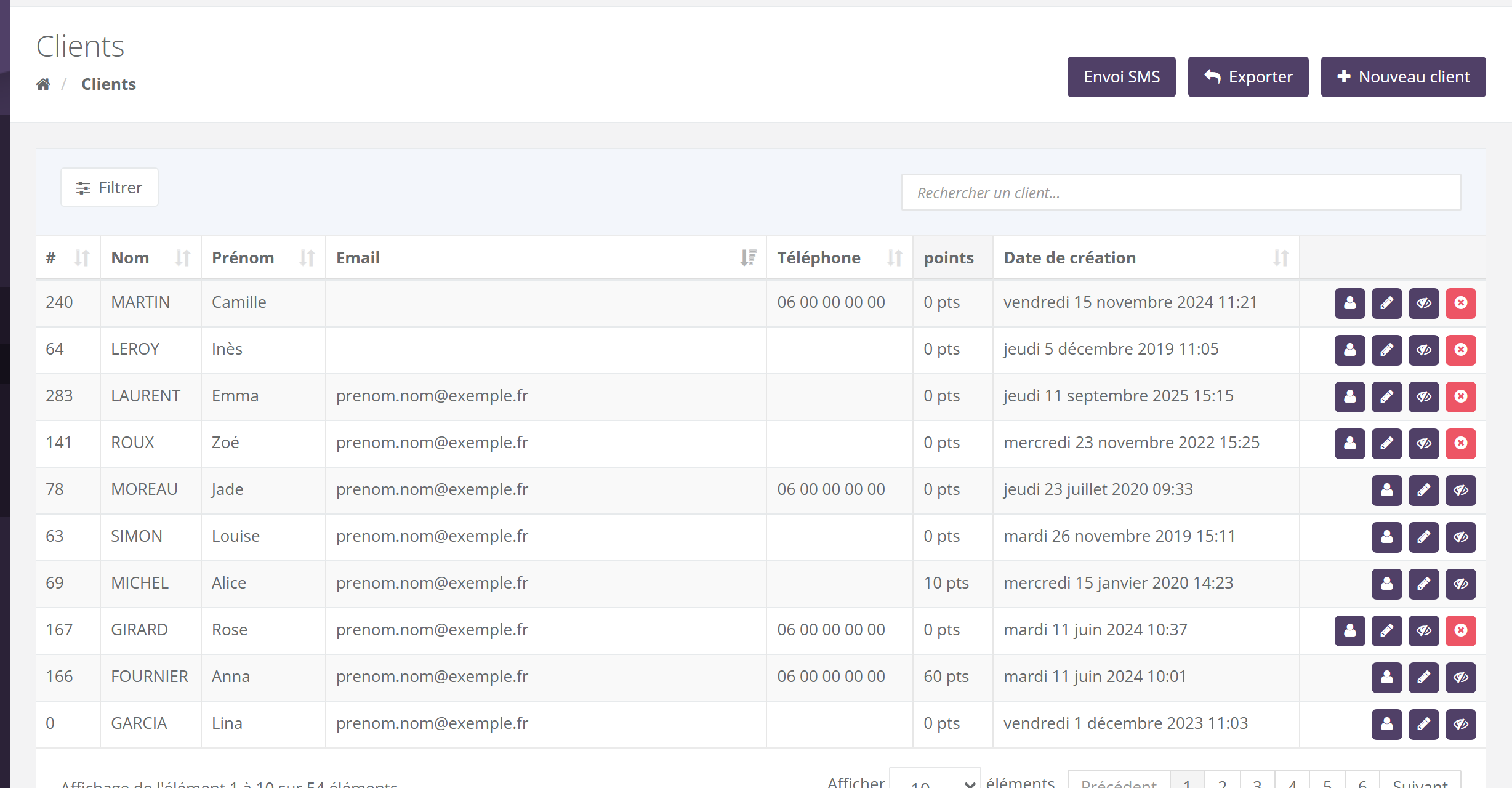Viewport: 1512px width, 788px height.
Task: Delete client LAURENT Emma with red icon
Action: tap(1460, 396)
